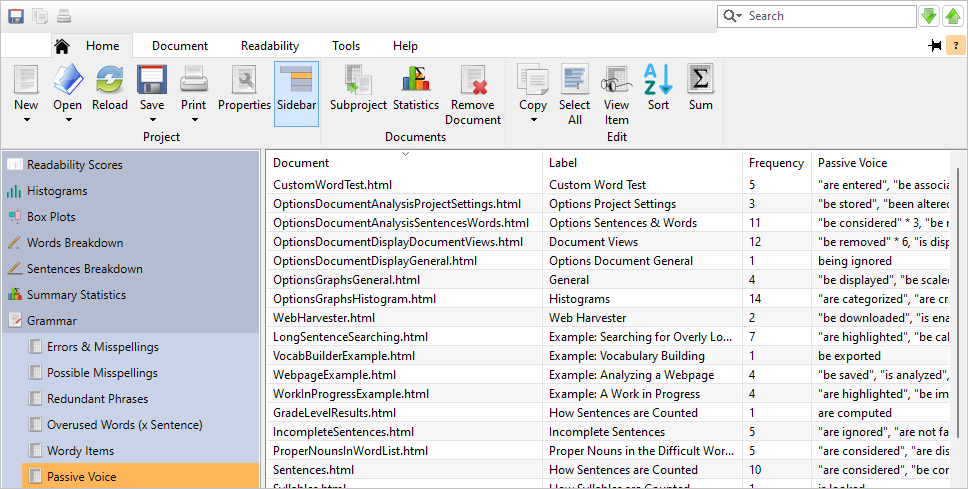Expand the Print dropdown arrow

(194, 120)
